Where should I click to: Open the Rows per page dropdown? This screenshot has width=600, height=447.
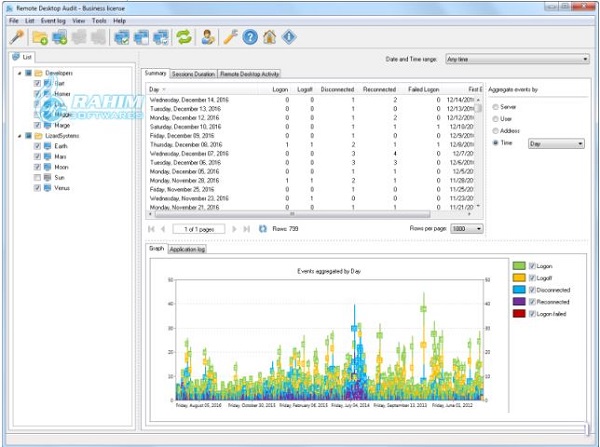464,228
